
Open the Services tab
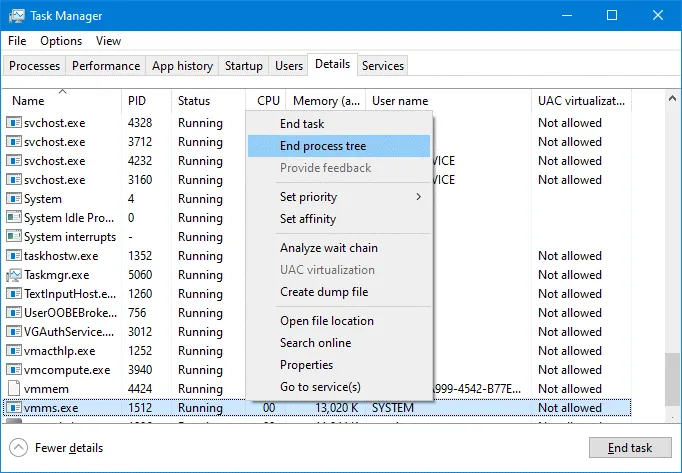(x=382, y=66)
